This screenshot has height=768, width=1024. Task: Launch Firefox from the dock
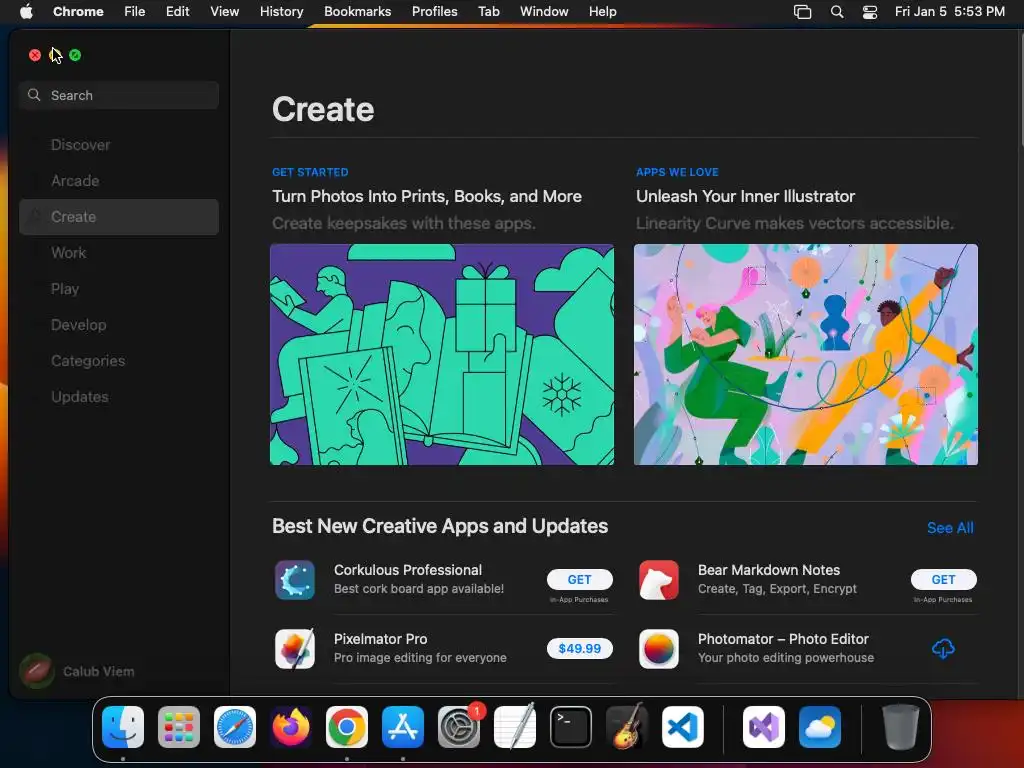[x=291, y=727]
